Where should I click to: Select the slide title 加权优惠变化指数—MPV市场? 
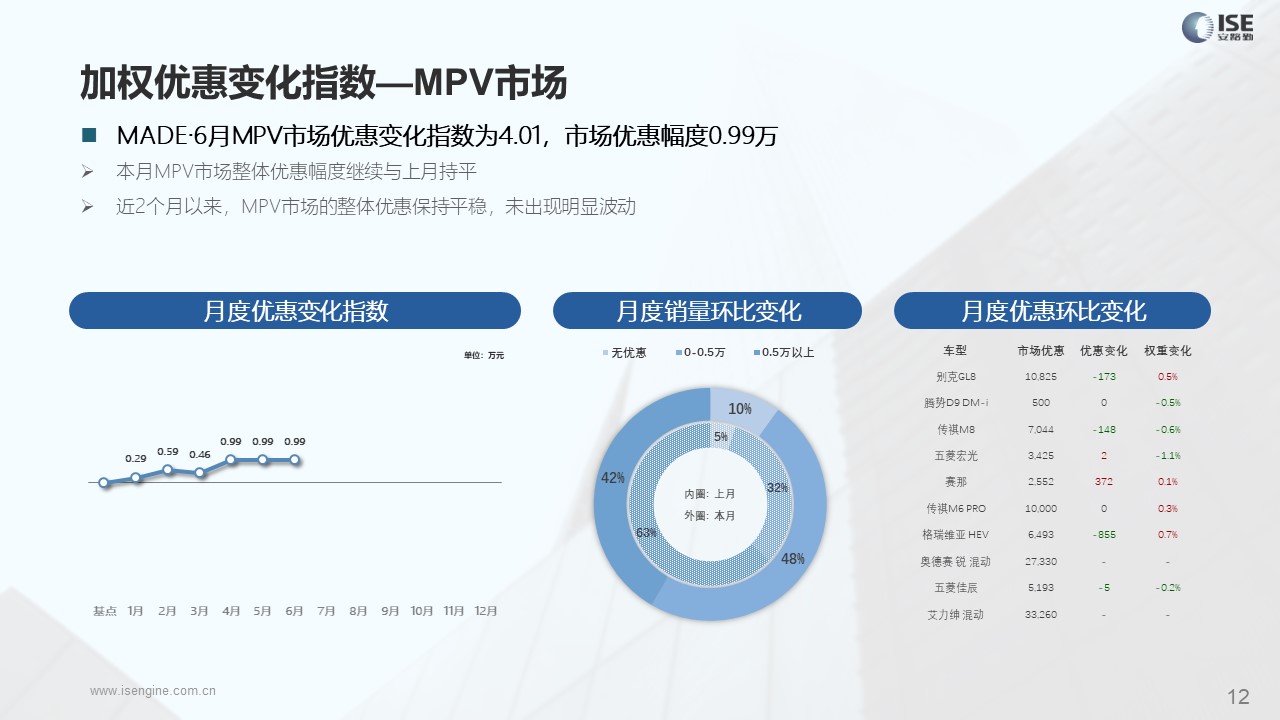323,83
